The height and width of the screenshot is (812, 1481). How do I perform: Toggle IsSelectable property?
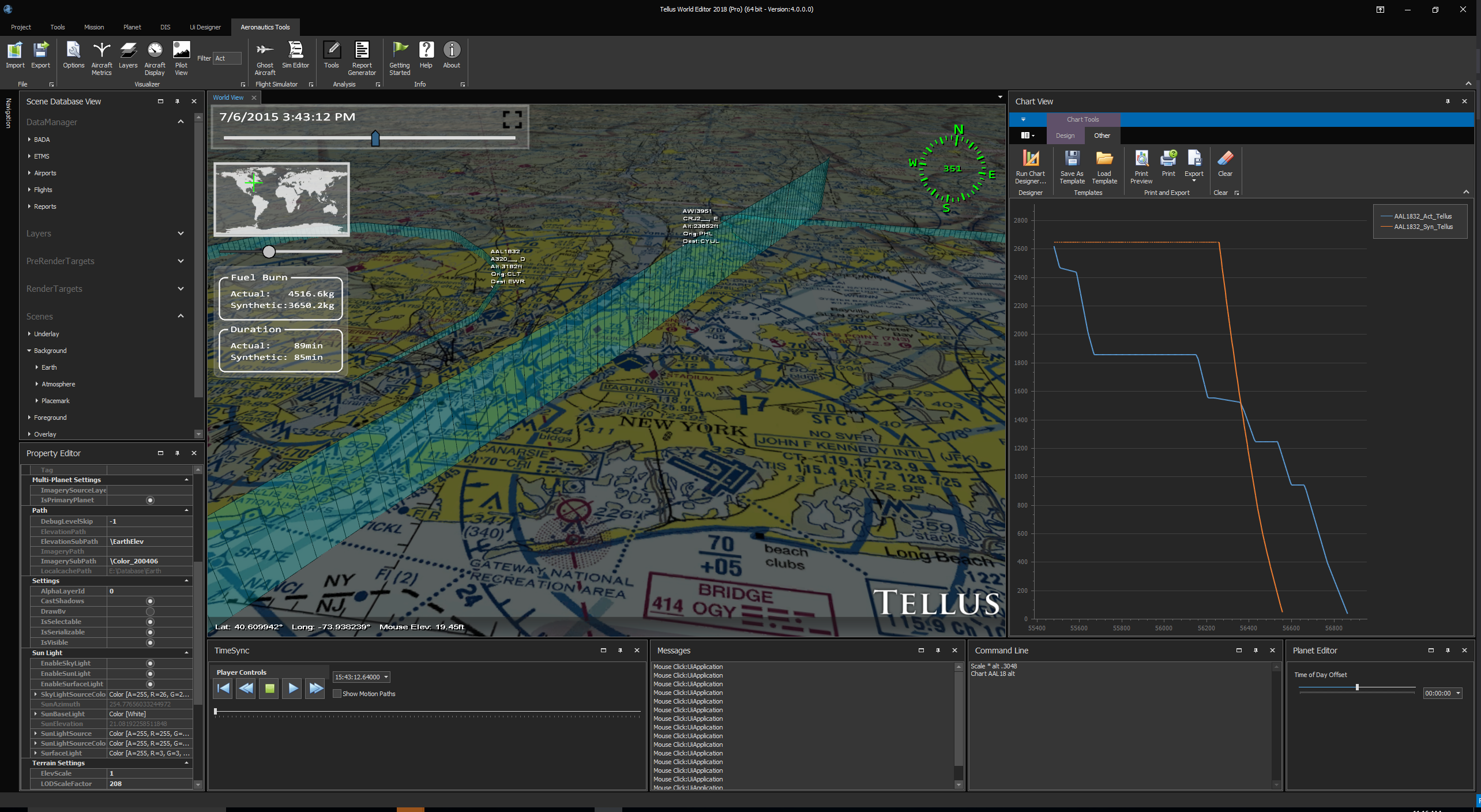click(x=150, y=622)
